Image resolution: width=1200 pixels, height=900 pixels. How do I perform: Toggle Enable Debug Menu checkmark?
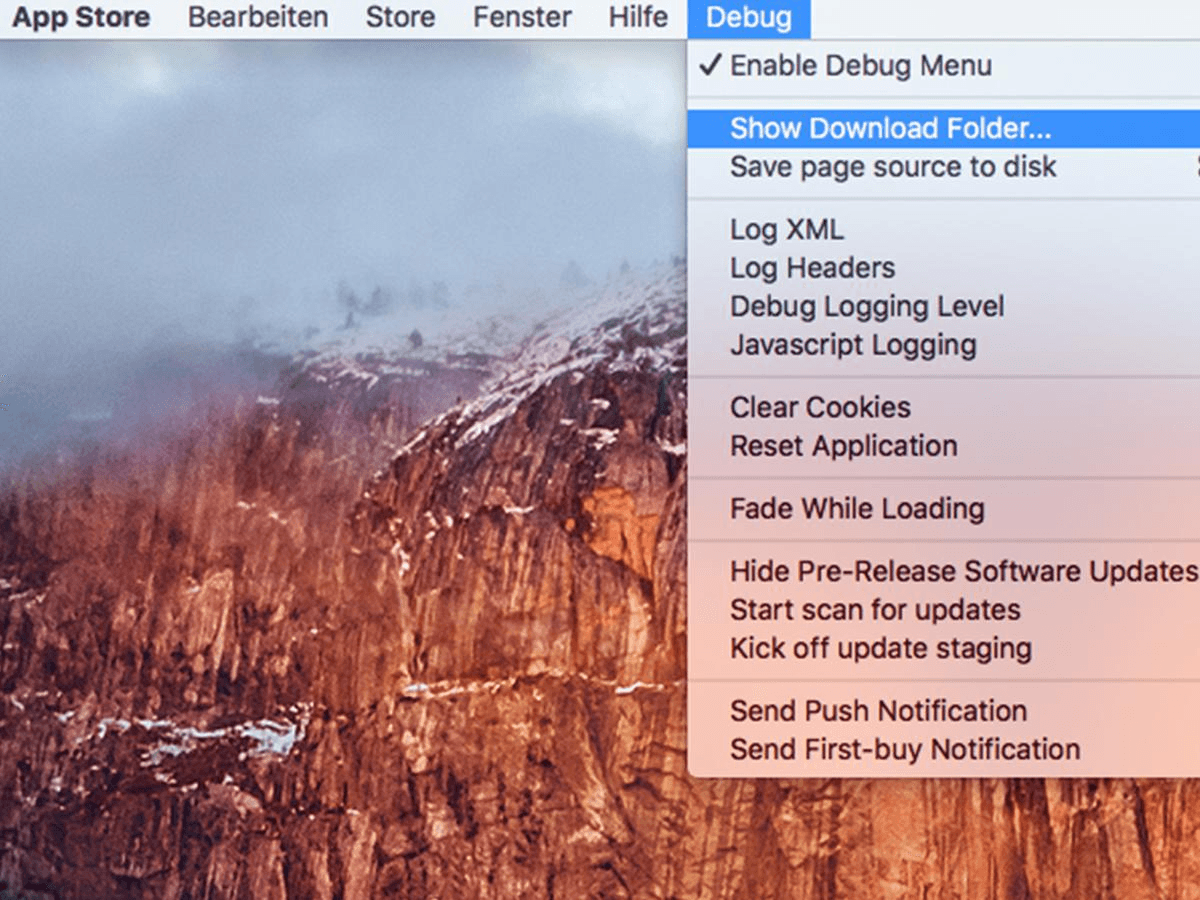(x=860, y=66)
